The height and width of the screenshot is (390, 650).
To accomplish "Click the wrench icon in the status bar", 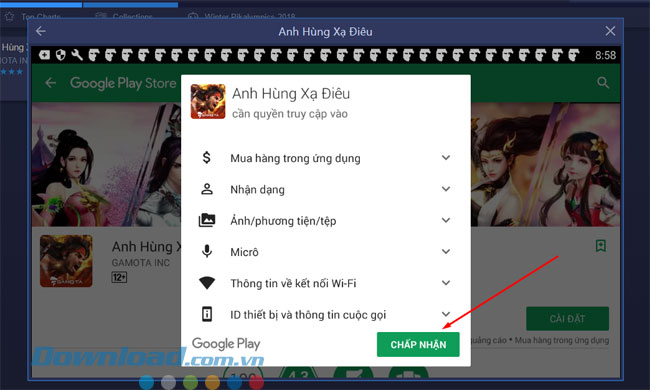I will [77, 55].
